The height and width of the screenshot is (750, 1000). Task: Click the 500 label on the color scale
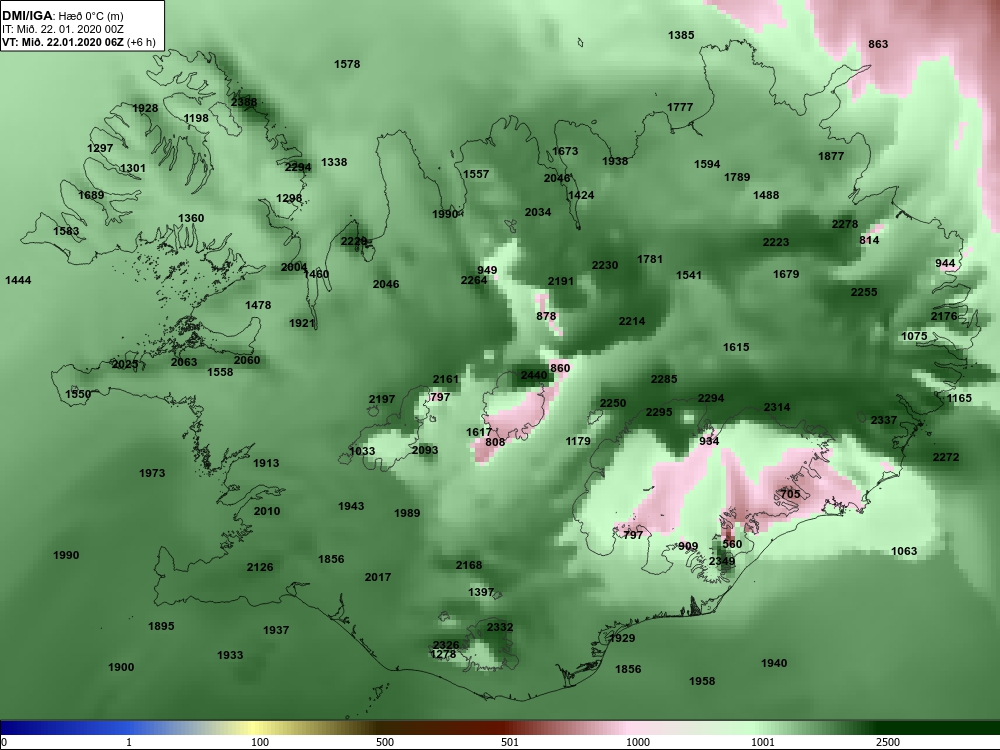tap(385, 742)
